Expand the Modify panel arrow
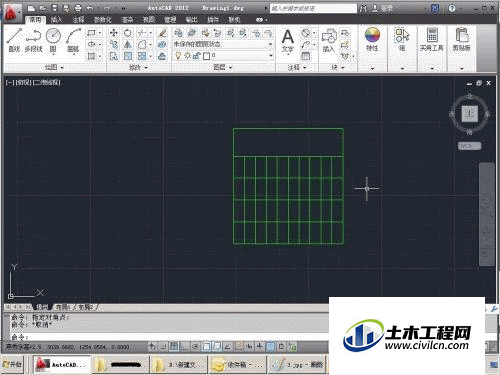 (x=146, y=68)
